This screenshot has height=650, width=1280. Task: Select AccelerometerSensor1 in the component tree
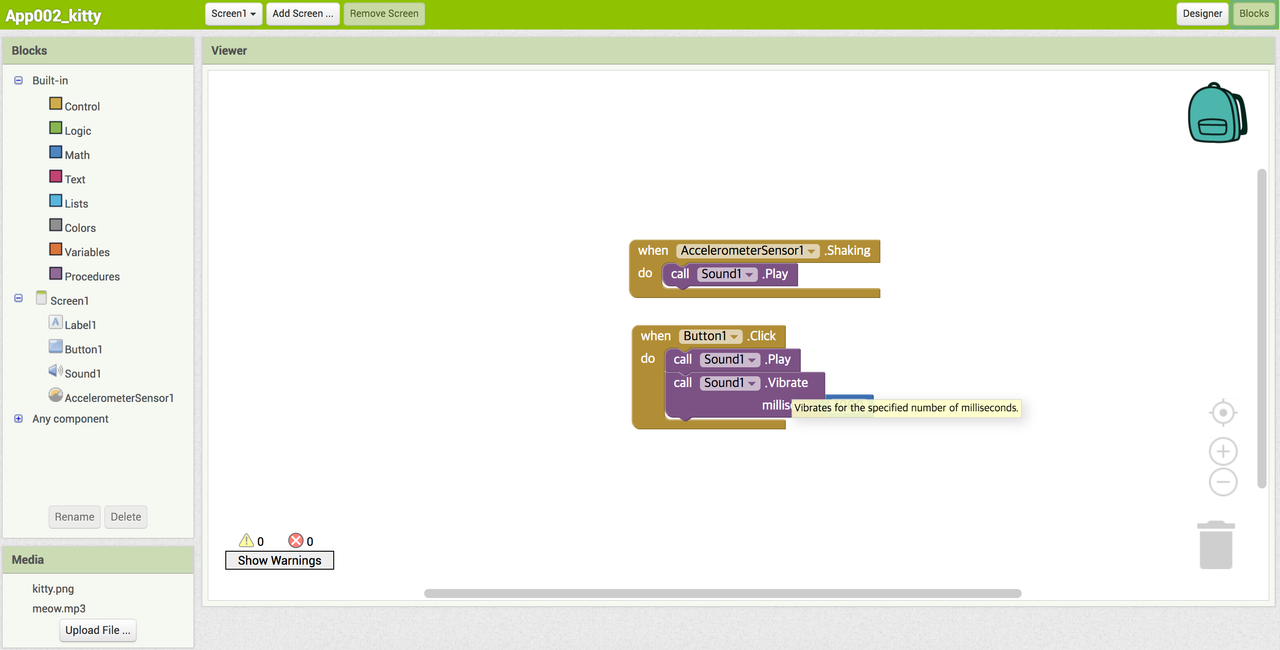(119, 398)
